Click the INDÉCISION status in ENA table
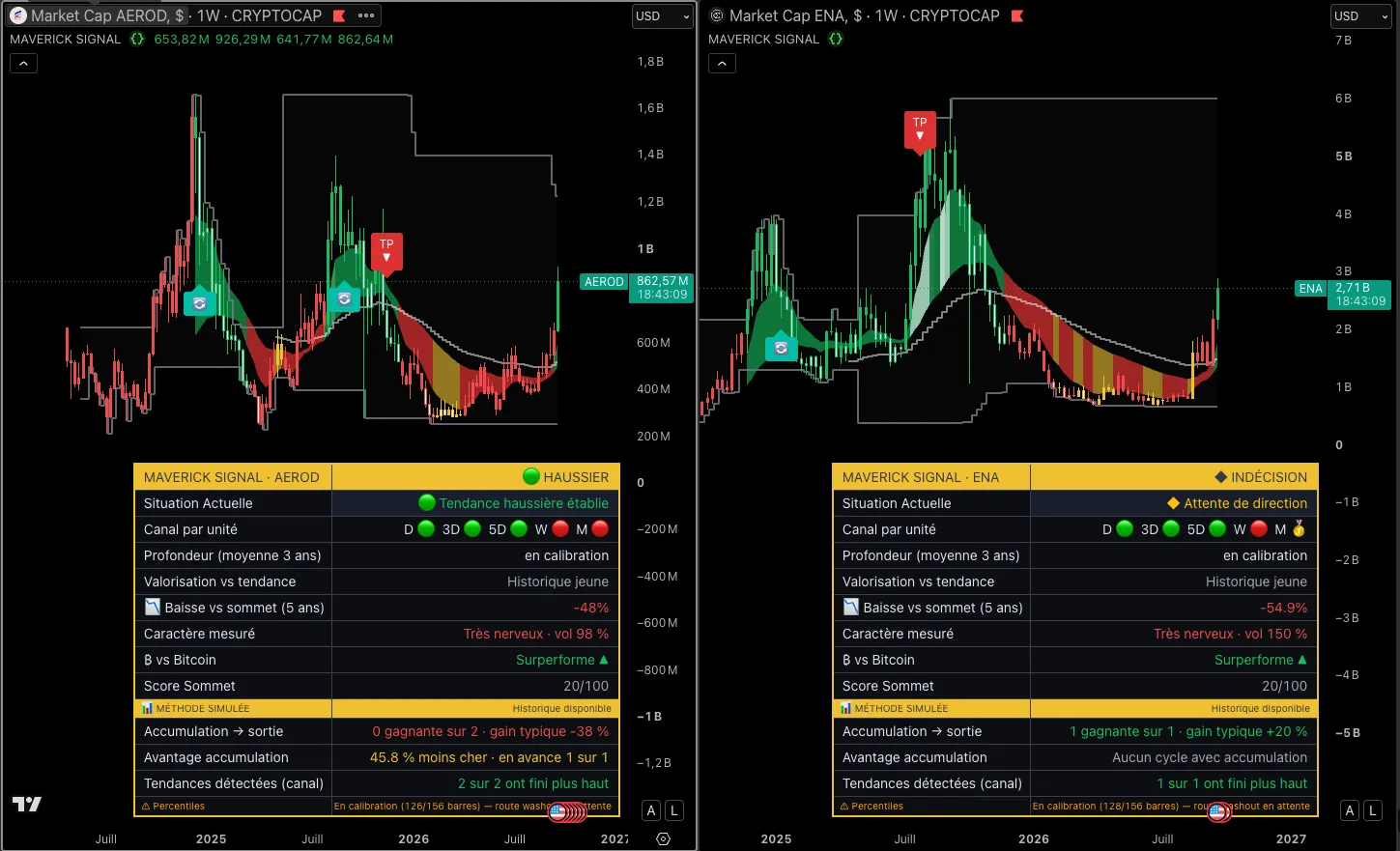Screen dimensions: 1400x851 click(x=1261, y=477)
